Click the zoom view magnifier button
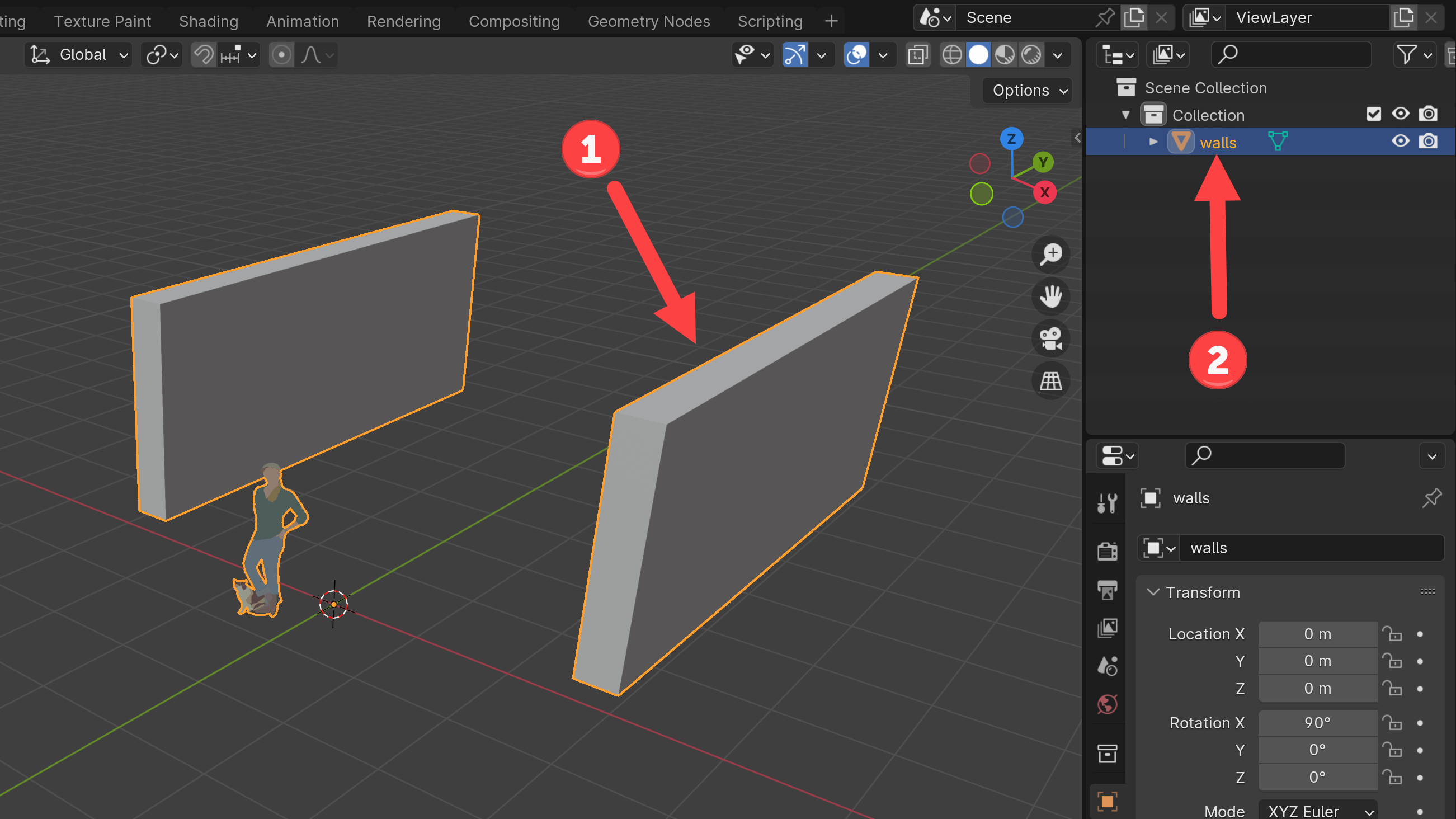 (1050, 254)
